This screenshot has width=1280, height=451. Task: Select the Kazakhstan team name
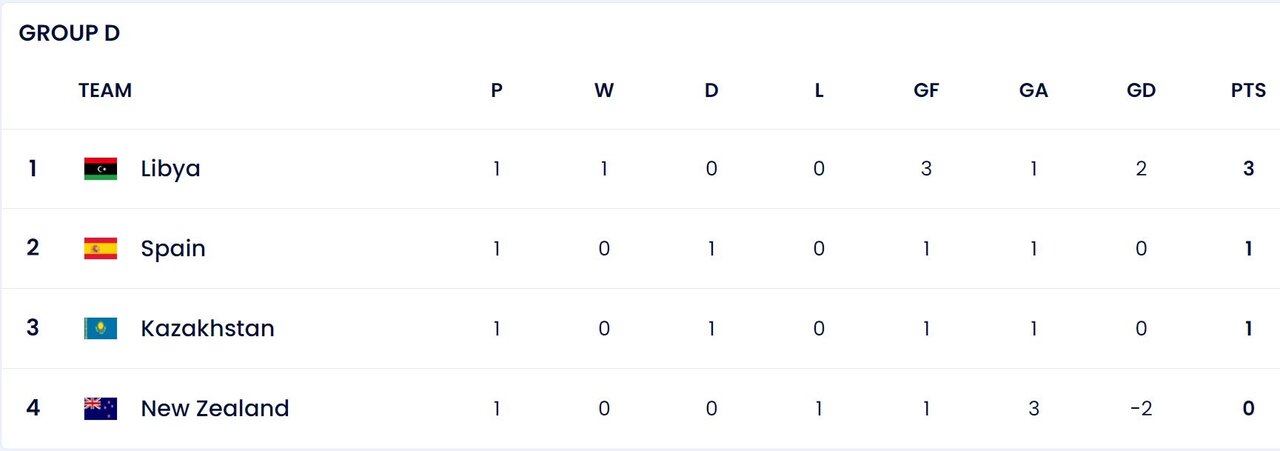click(207, 329)
